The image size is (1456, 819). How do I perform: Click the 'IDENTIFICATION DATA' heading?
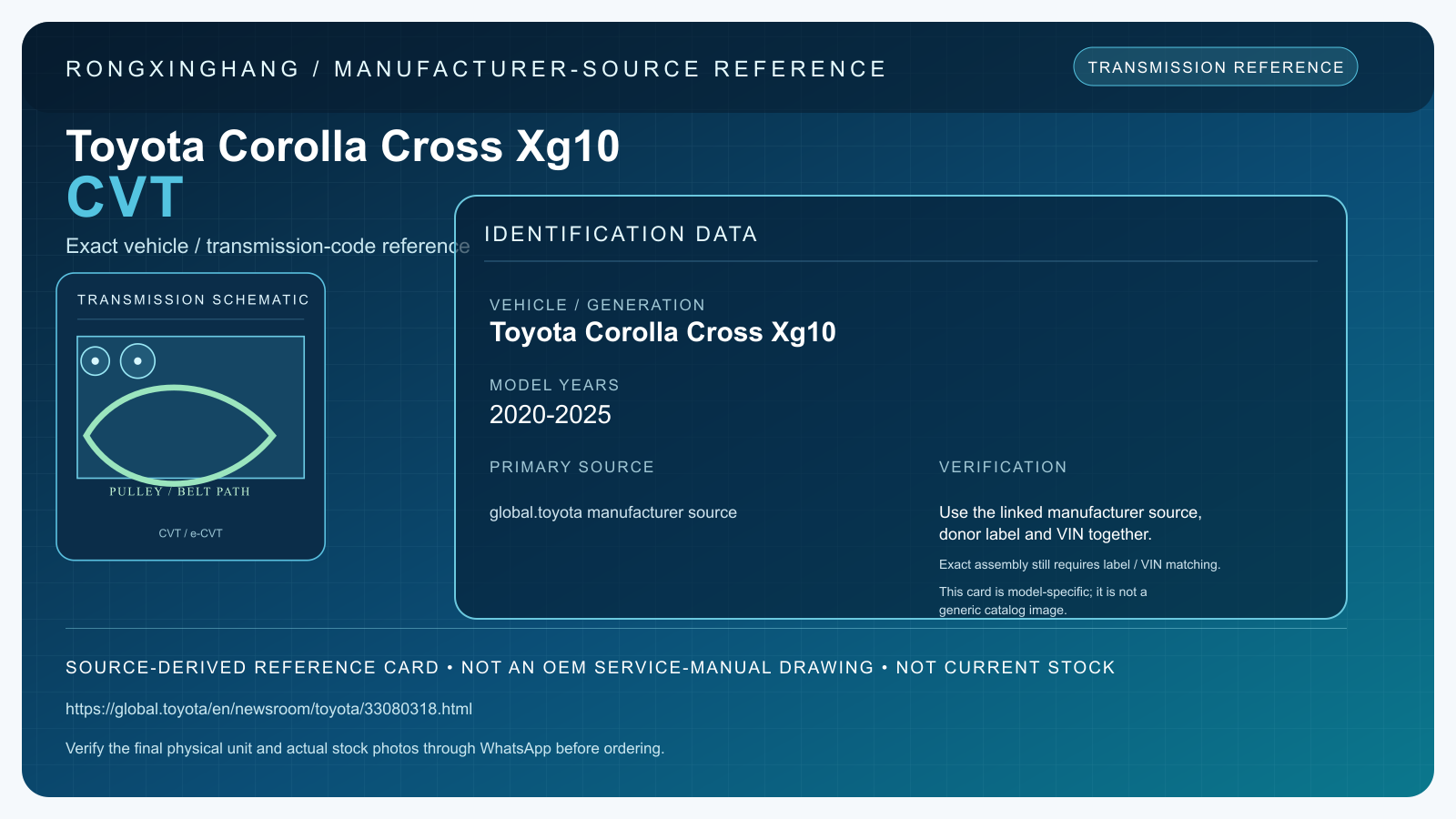coord(621,234)
